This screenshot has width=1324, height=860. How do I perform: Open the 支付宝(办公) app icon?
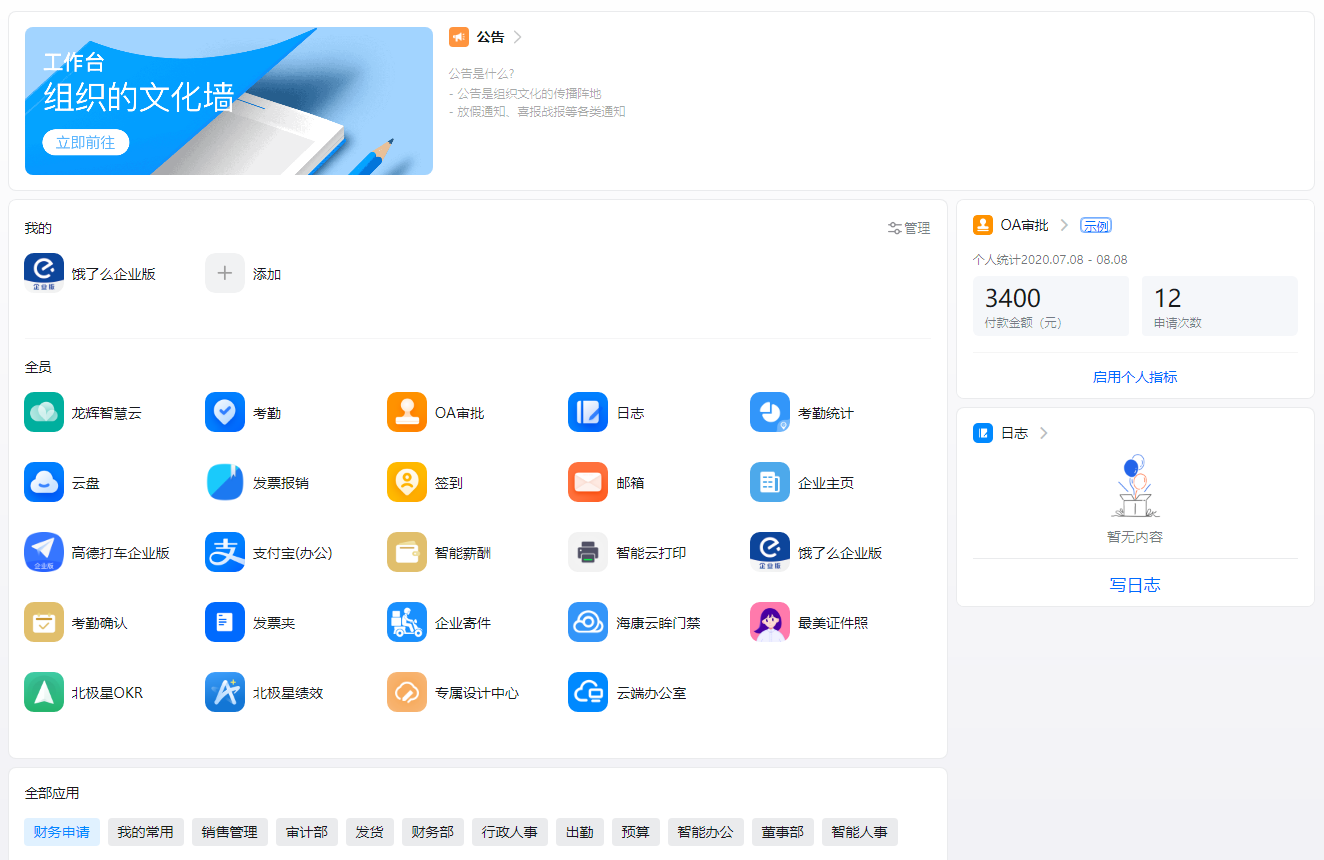point(225,553)
